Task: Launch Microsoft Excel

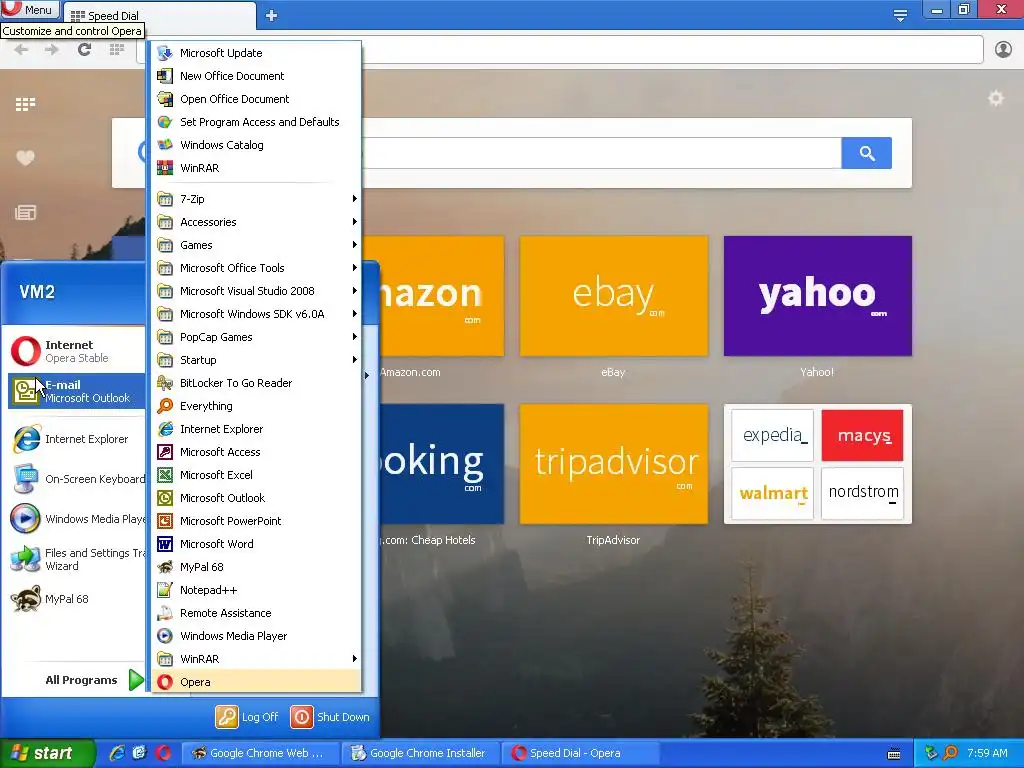Action: coord(257,475)
